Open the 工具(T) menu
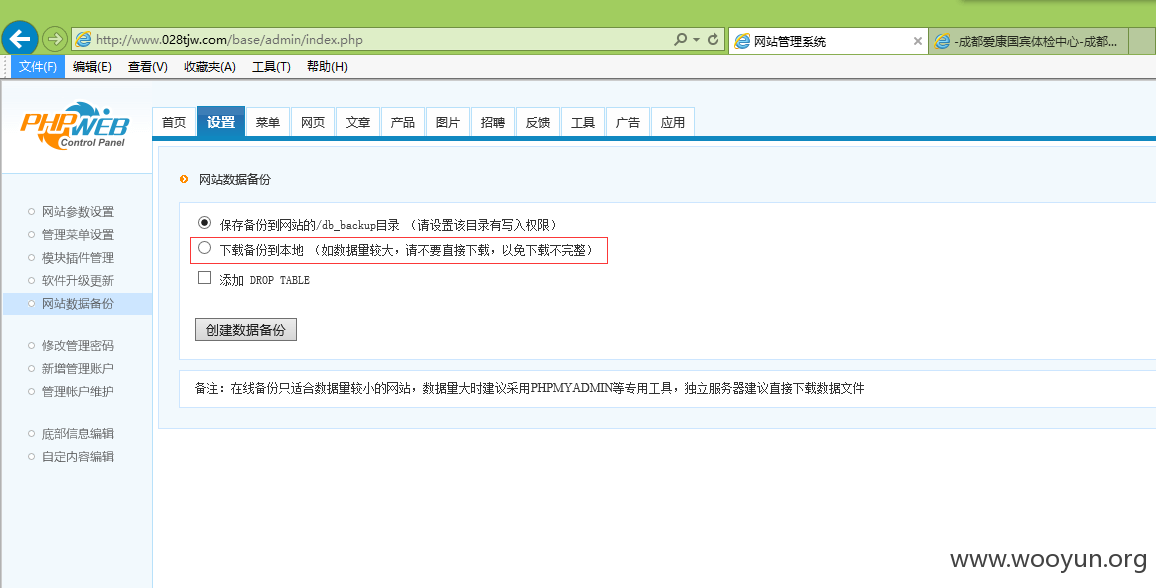Viewport: 1156px width, 588px height. (271, 66)
